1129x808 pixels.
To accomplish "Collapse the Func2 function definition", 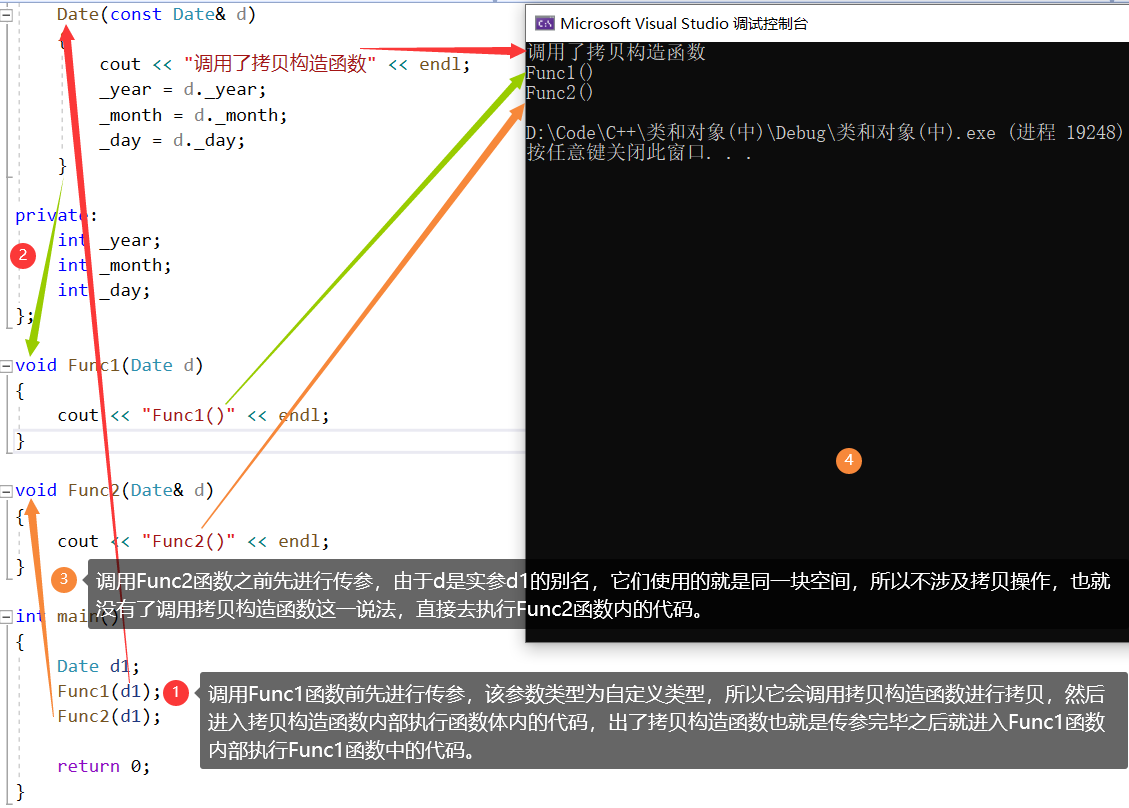I will pyautogui.click(x=5, y=490).
